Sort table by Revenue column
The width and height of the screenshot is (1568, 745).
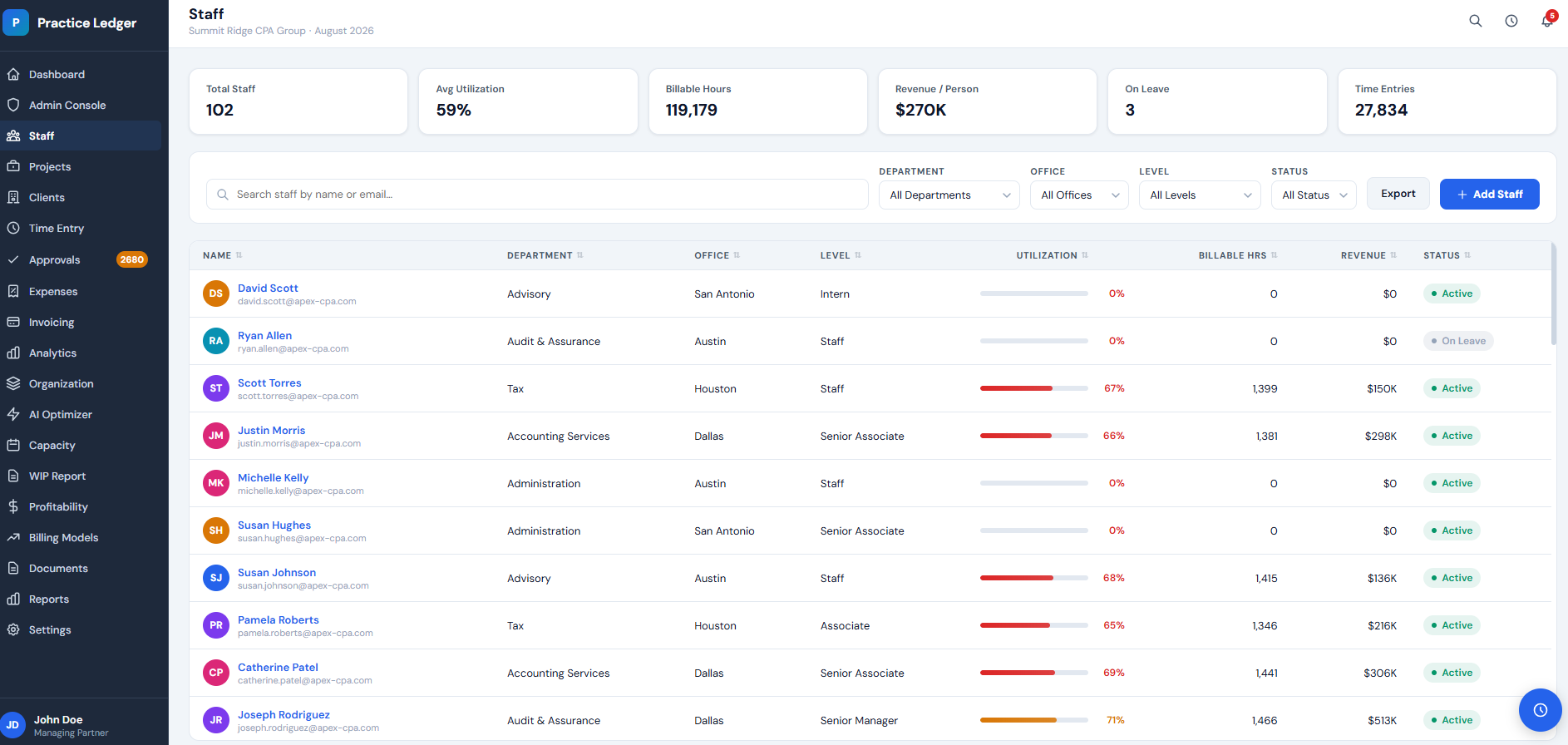point(1368,255)
